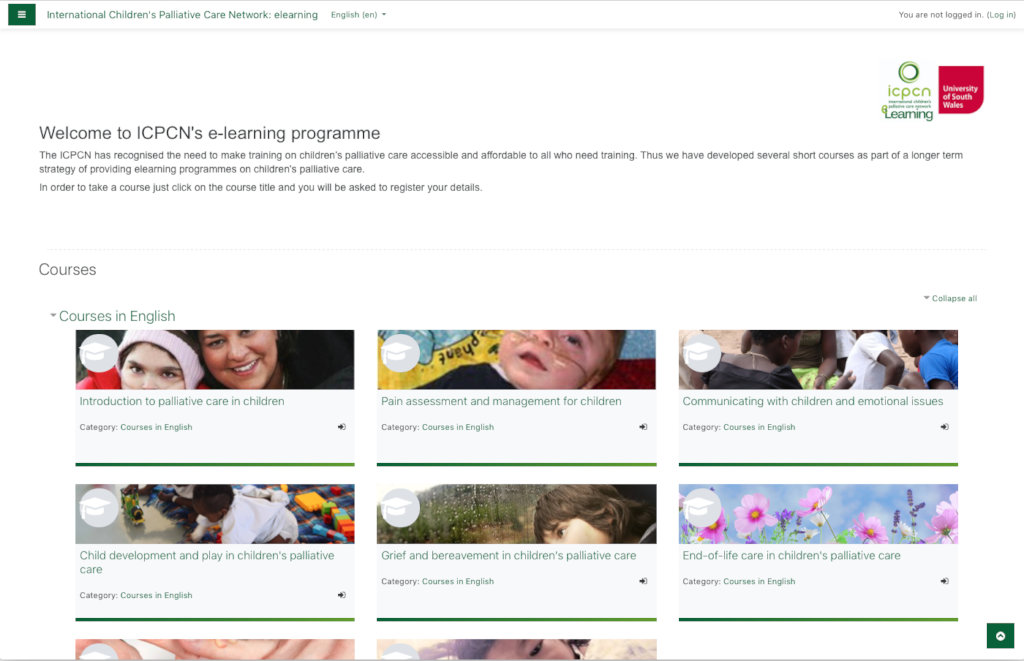Click enrol icon on Child development and play
This screenshot has height=661, width=1024.
[342, 594]
